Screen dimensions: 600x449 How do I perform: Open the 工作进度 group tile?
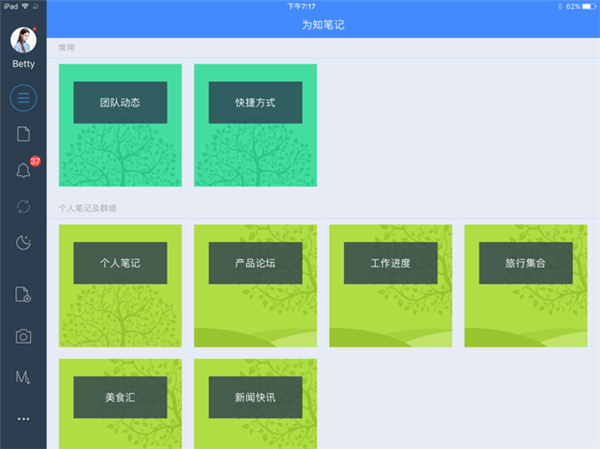(391, 286)
